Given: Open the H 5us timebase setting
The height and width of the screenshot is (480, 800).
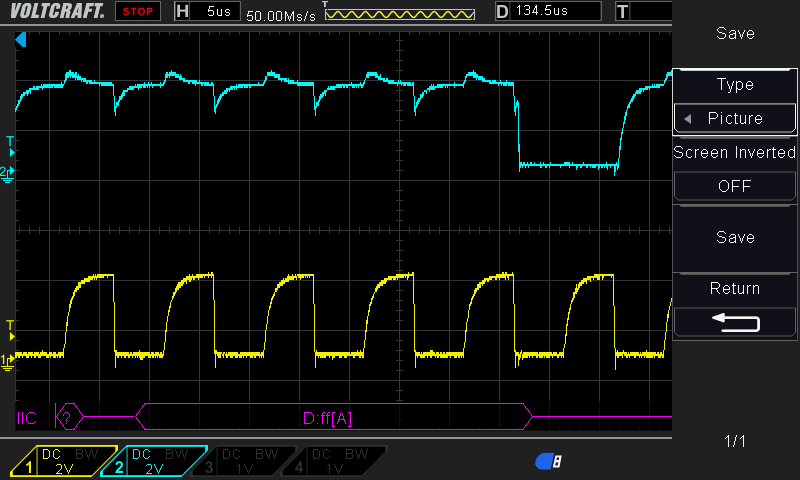Looking at the screenshot, I should point(208,11).
